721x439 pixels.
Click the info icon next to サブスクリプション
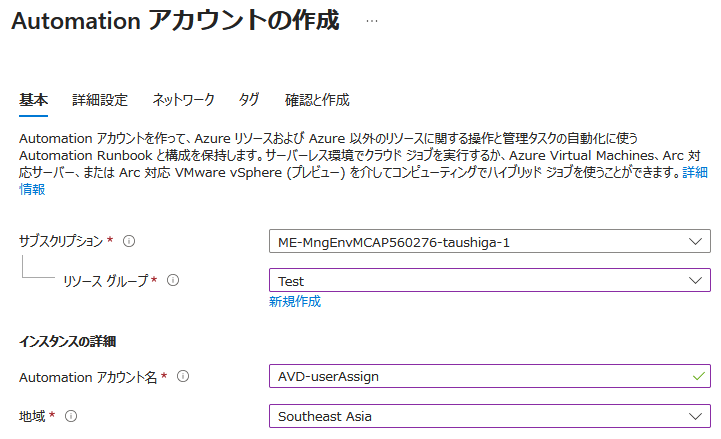point(129,241)
